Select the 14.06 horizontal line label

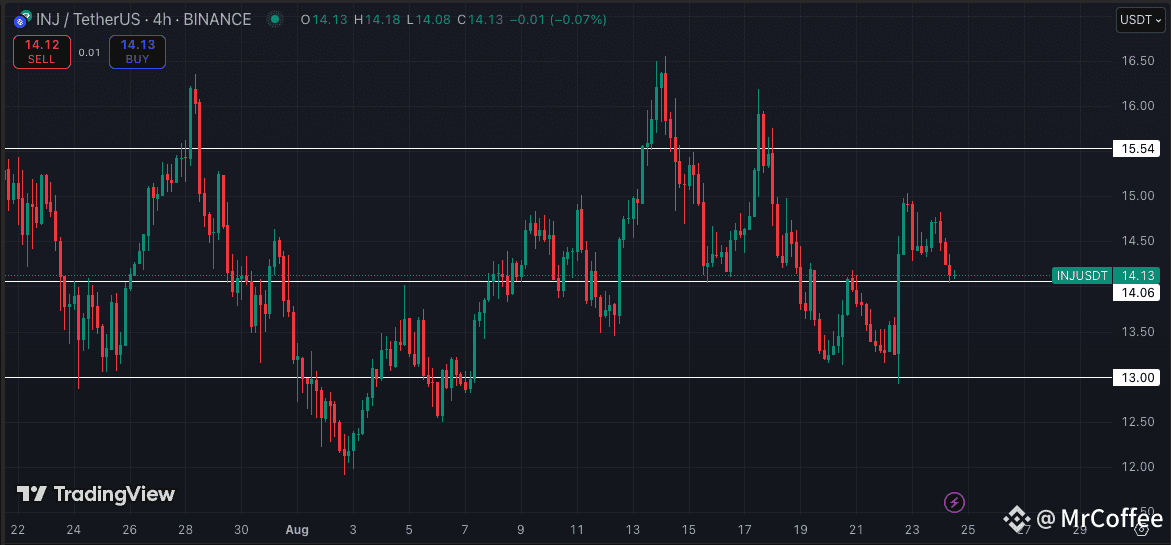pos(1137,293)
